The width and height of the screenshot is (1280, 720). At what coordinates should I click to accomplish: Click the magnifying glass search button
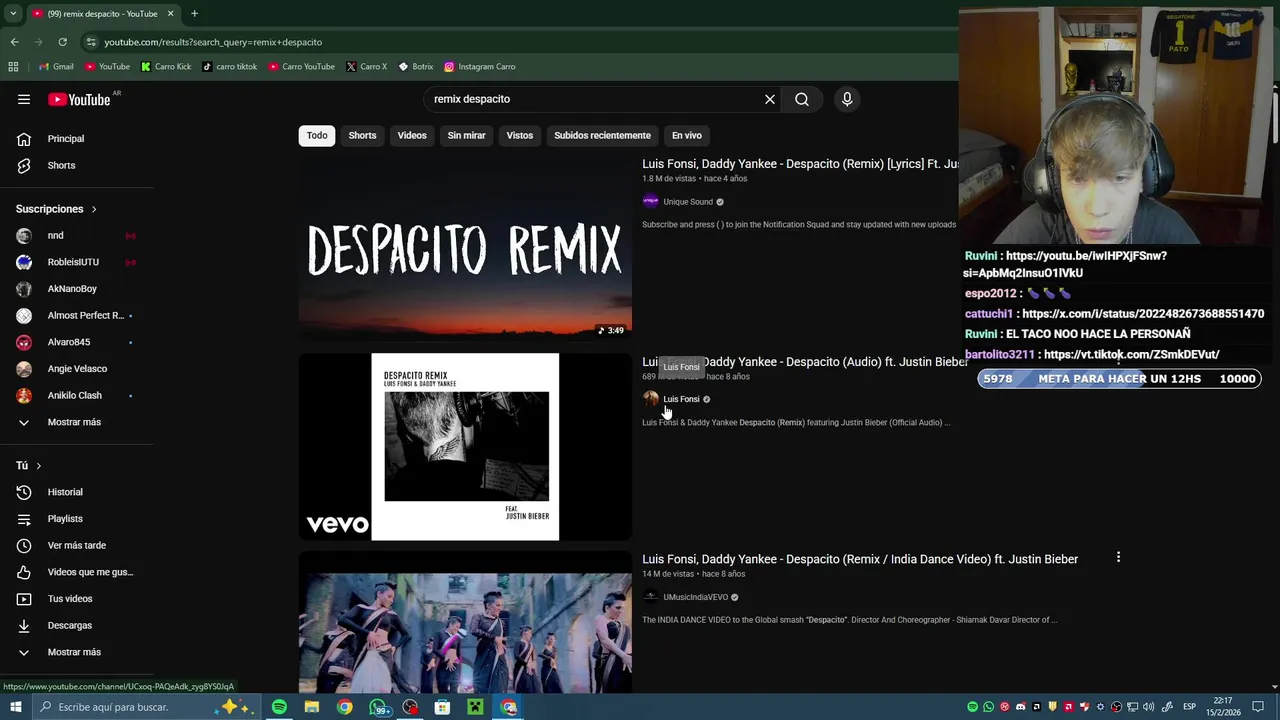point(802,99)
